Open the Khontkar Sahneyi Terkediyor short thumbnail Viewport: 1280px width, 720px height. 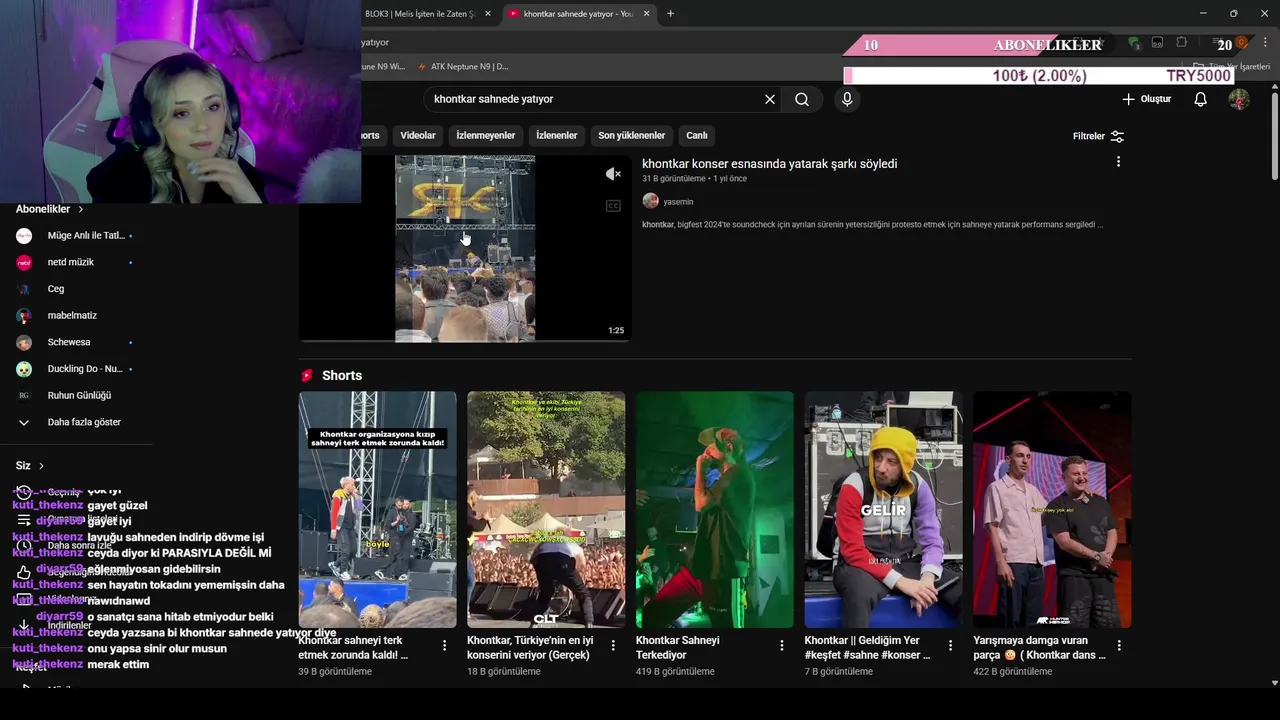pos(715,509)
